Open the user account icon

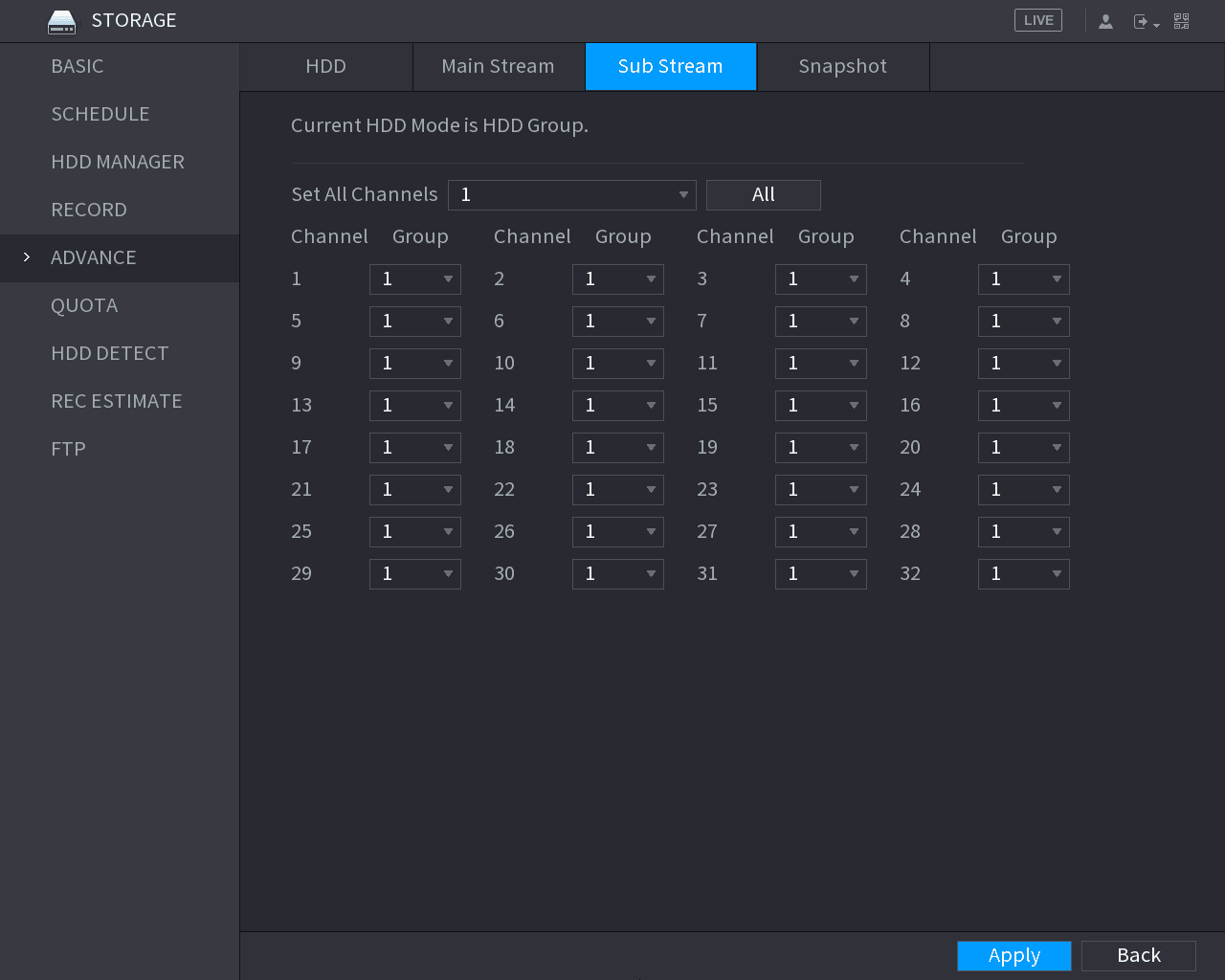1105,21
